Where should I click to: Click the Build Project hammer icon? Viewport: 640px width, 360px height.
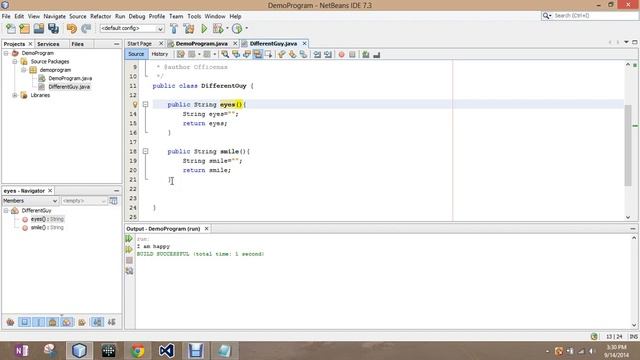click(174, 29)
